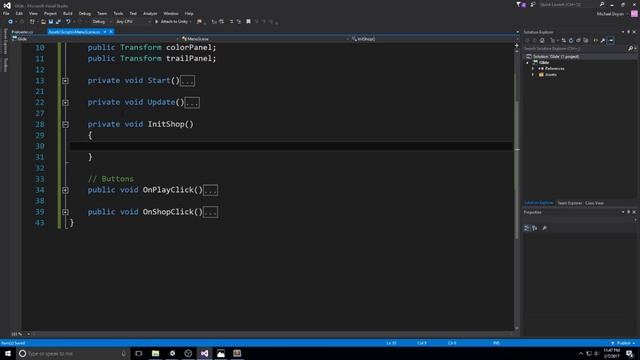Click the Solution Explorer search magnifier icon
640x360 pixels.
tap(630, 49)
